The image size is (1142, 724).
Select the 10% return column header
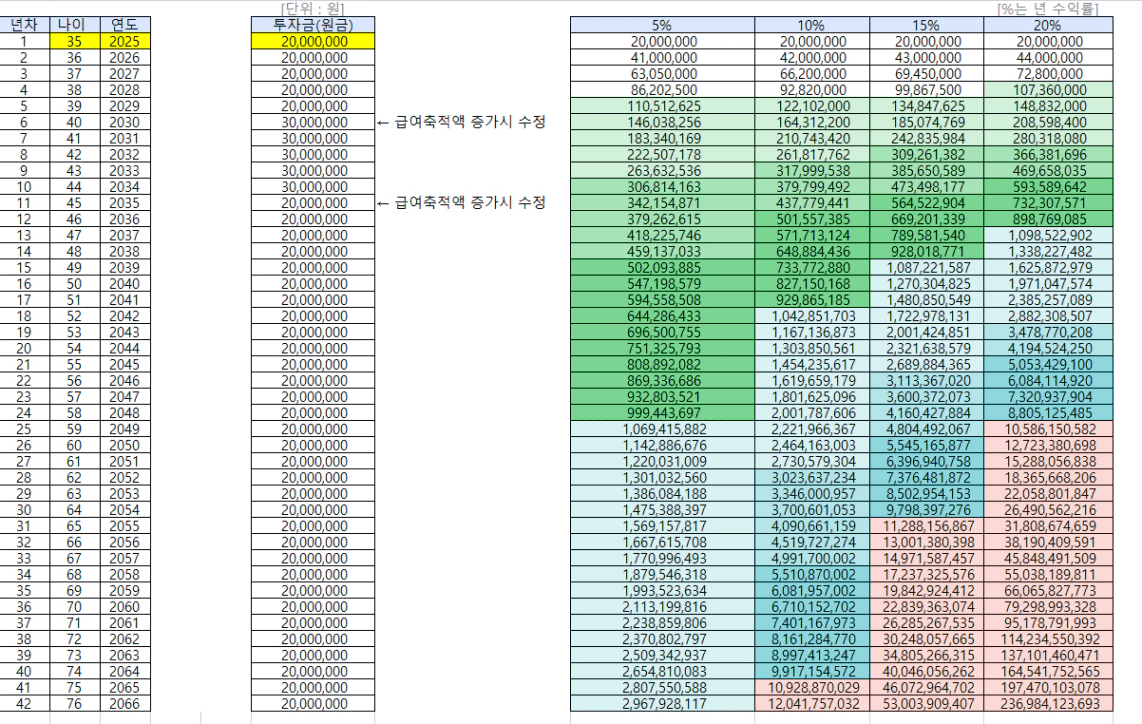click(x=811, y=25)
